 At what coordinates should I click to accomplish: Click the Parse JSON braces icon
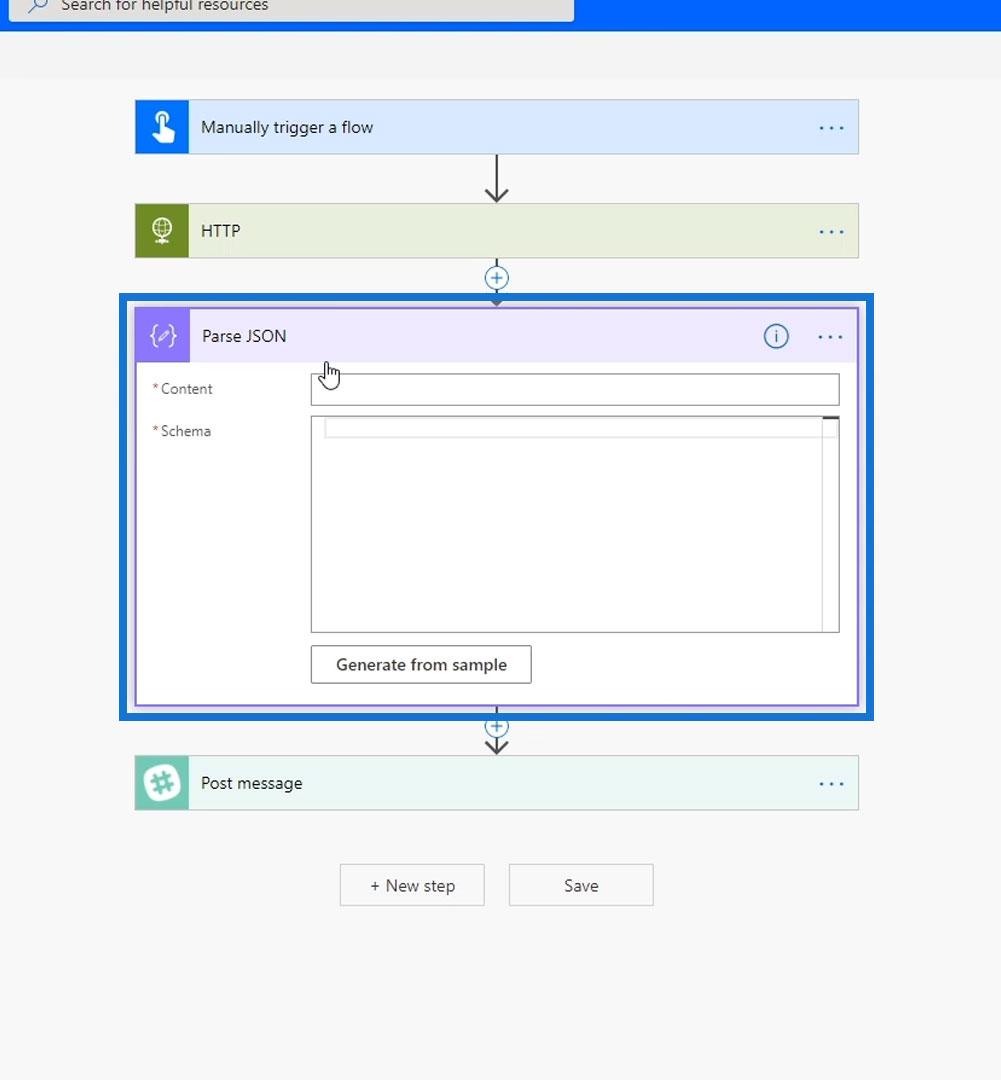click(163, 335)
